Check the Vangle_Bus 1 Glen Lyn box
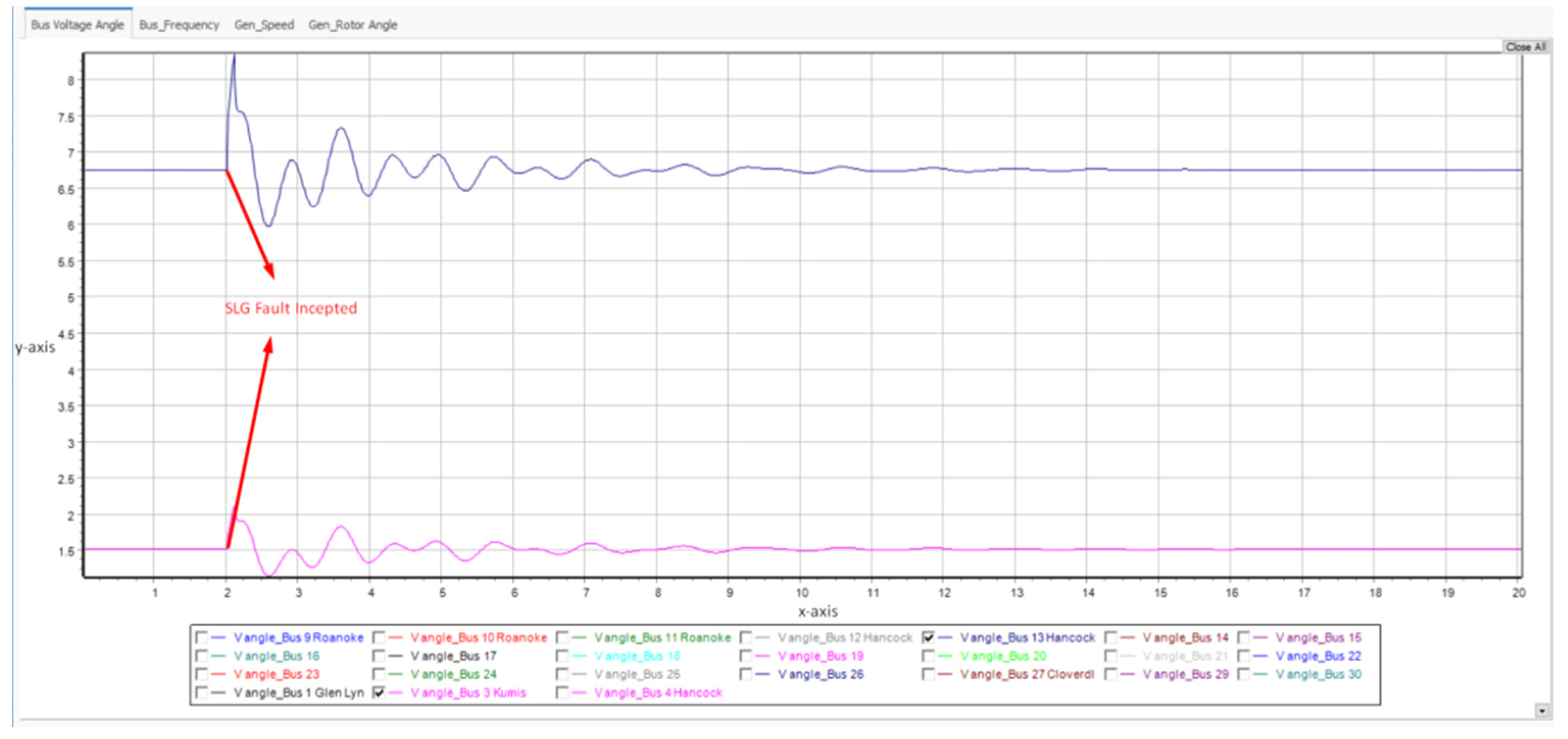 point(202,692)
